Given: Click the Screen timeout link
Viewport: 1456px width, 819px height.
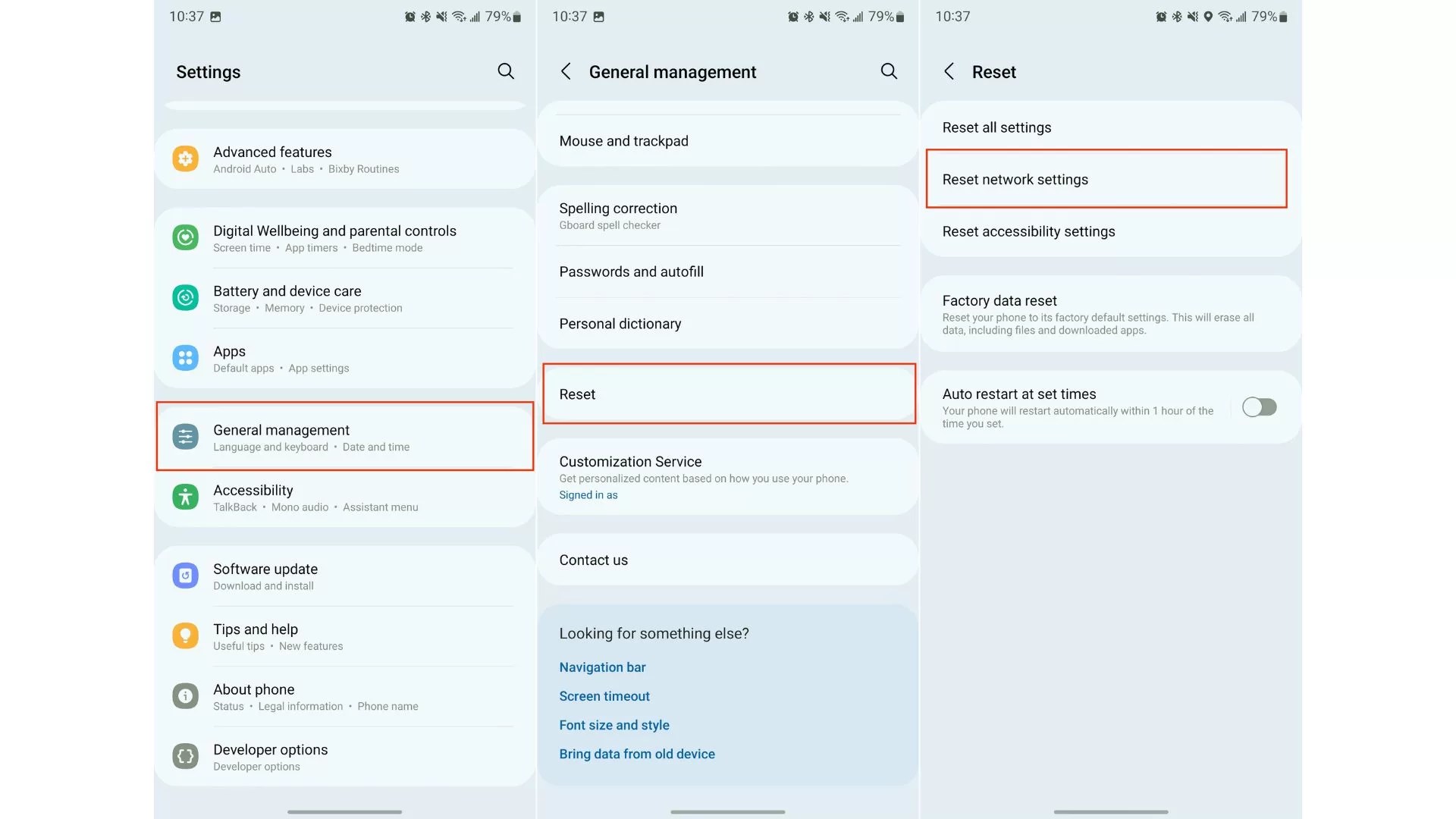Looking at the screenshot, I should (x=604, y=695).
